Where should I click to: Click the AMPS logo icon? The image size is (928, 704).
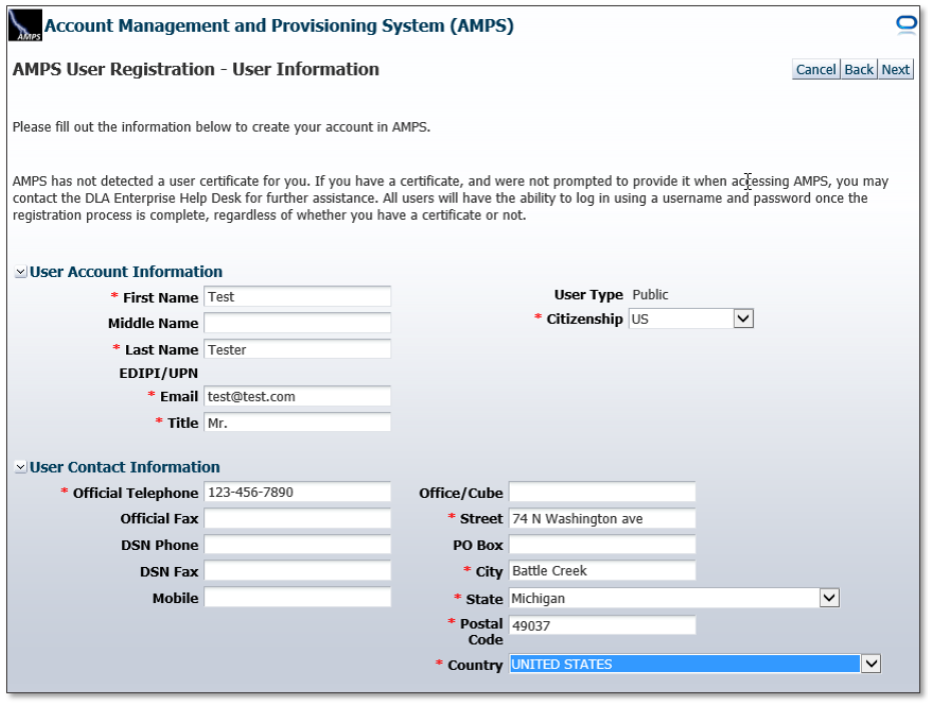coord(25,25)
